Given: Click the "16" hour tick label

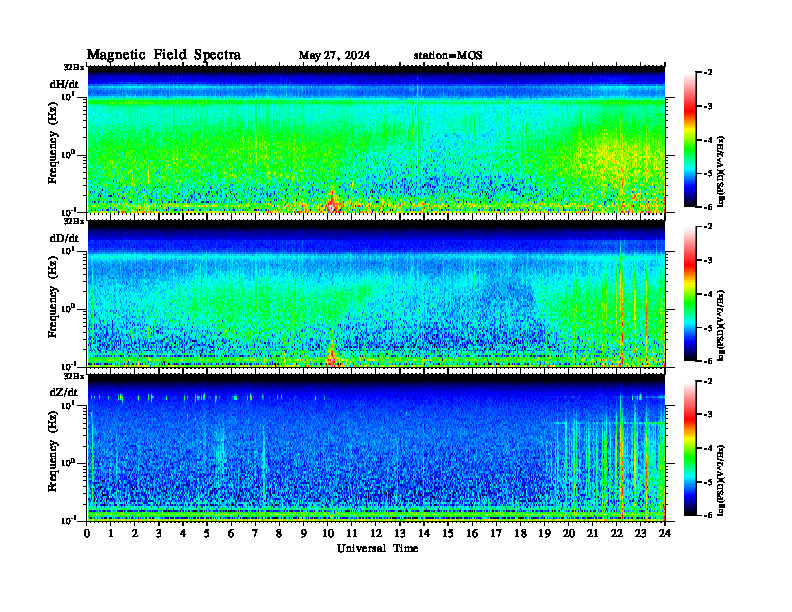Looking at the screenshot, I should coord(472,534).
